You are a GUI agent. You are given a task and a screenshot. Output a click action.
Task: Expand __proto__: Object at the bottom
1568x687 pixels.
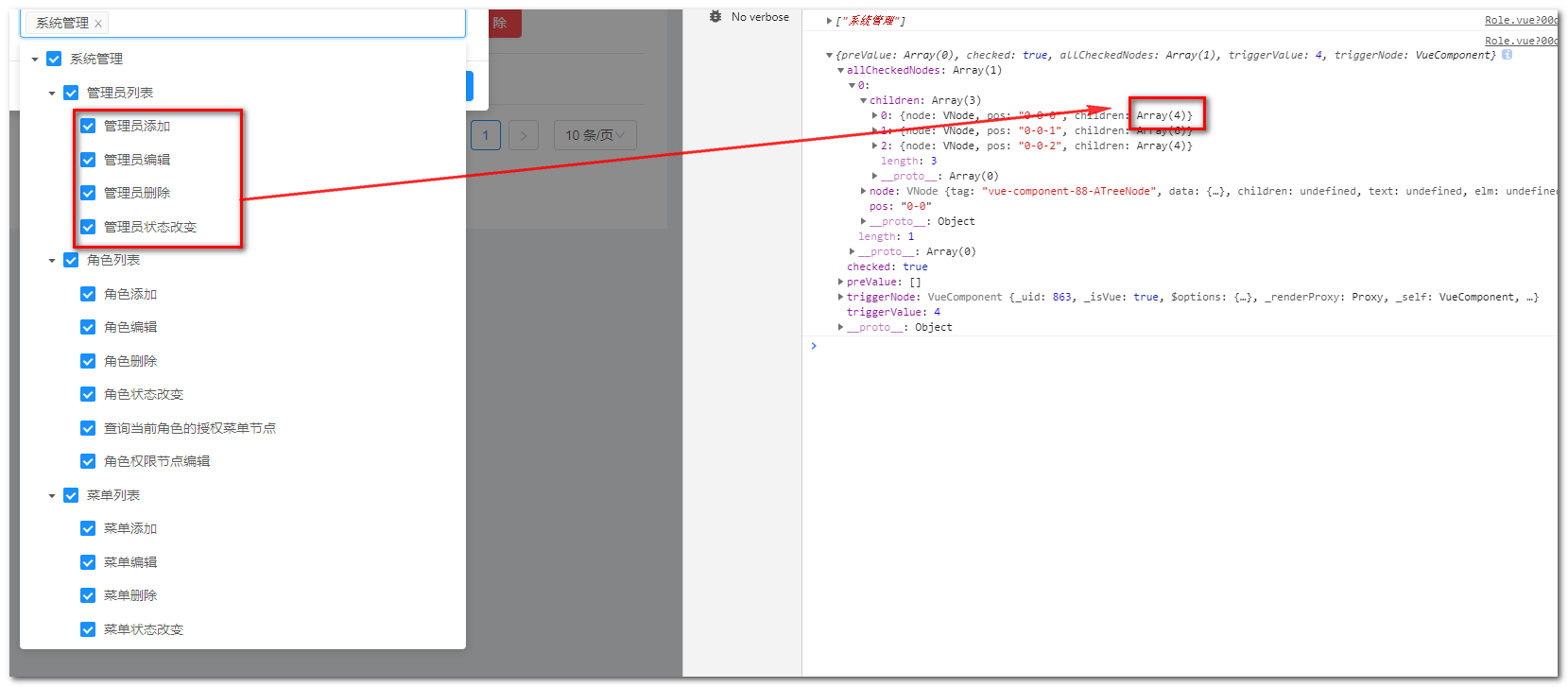(840, 328)
